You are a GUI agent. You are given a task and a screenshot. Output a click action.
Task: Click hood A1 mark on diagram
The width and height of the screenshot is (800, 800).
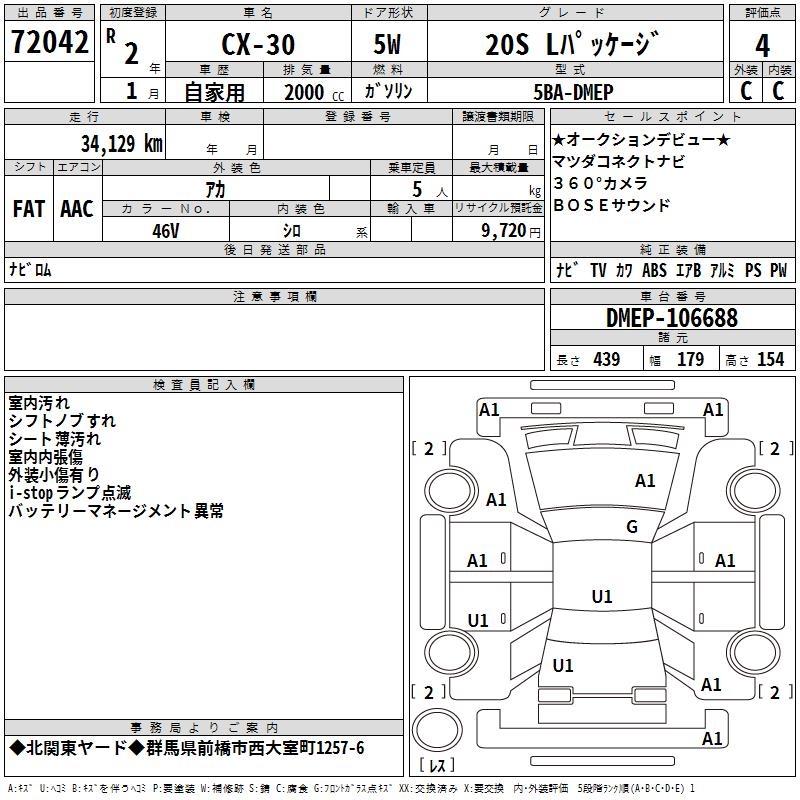[x=645, y=481]
